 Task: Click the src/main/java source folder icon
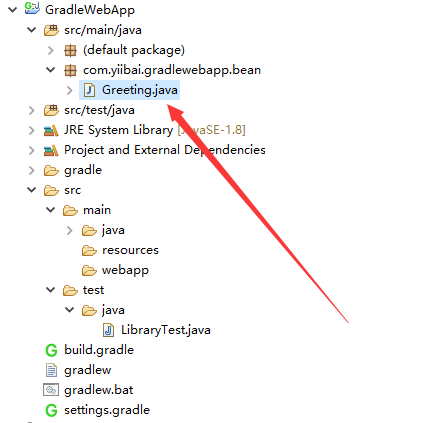(x=51, y=30)
